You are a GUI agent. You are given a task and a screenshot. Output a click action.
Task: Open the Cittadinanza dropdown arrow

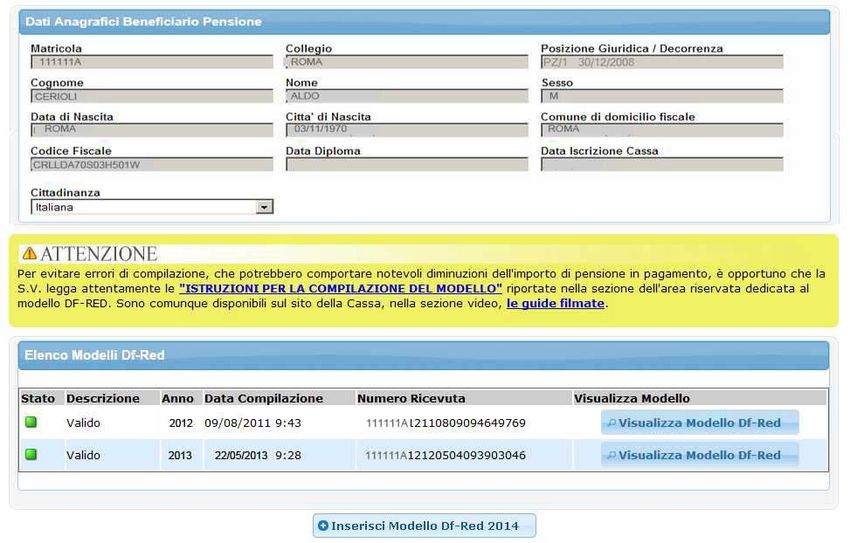coord(264,207)
